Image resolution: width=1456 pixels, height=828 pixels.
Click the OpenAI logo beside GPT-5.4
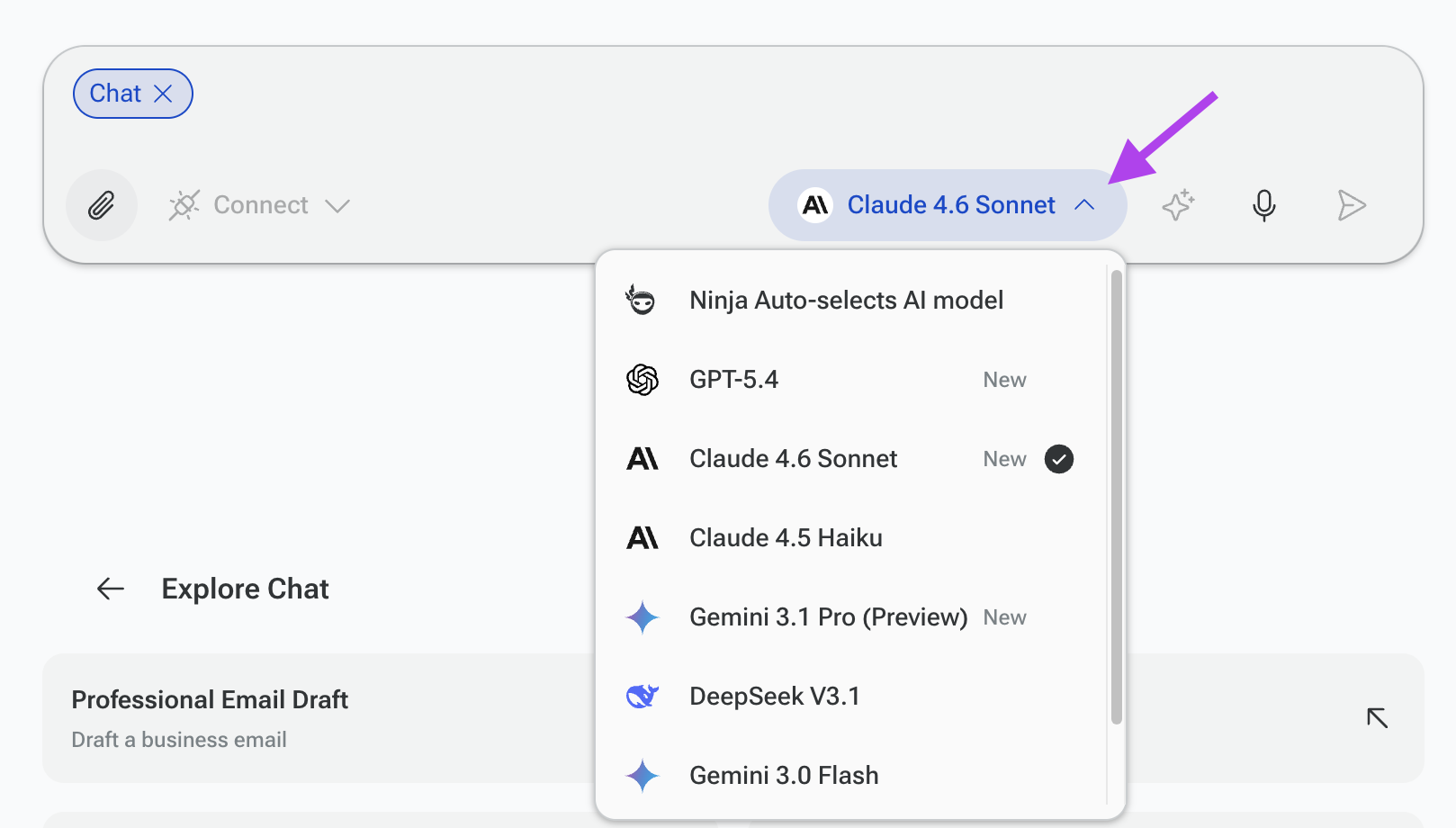point(643,380)
